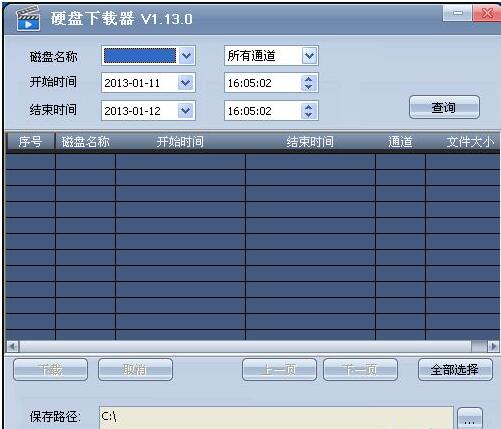The image size is (501, 429).
Task: Click the clapperboard app icon in title bar
Action: pos(28,19)
